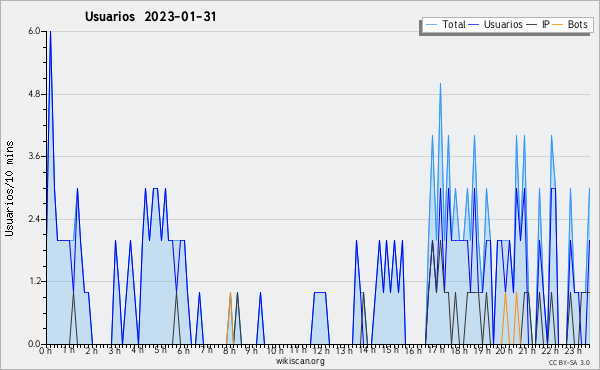Screen dimensions: 600x370
Task: Click the '4 h' x-axis label
Action: pos(137,350)
